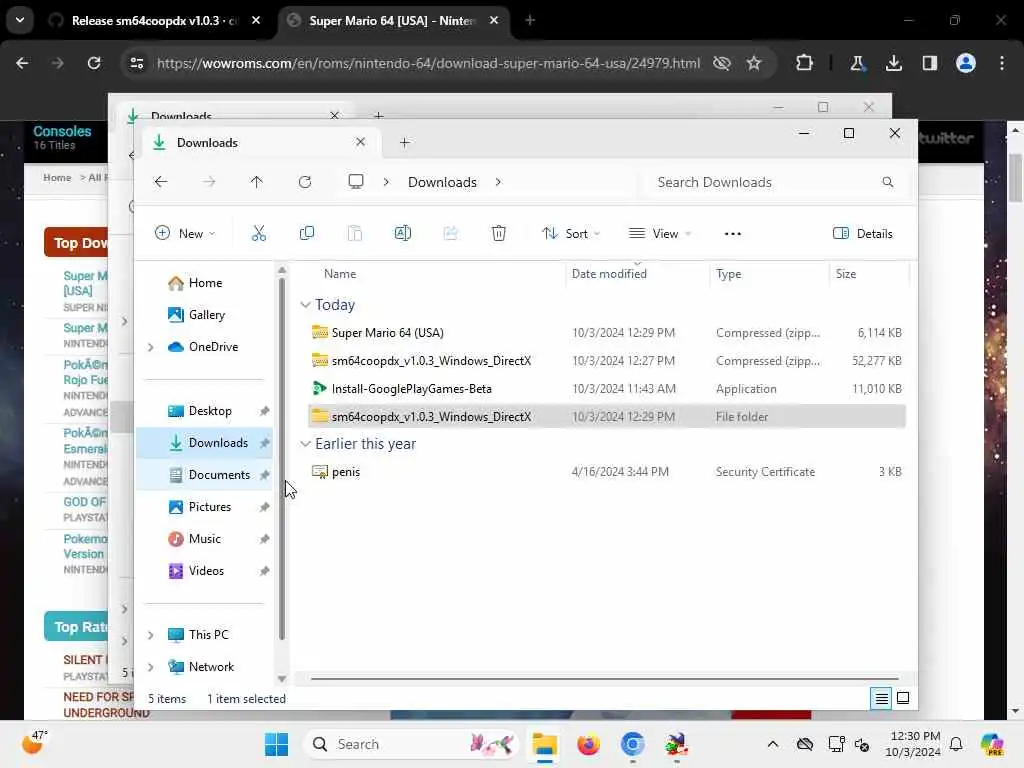Open Chrome three-dot menu
The width and height of the screenshot is (1024, 768).
[x=1002, y=63]
